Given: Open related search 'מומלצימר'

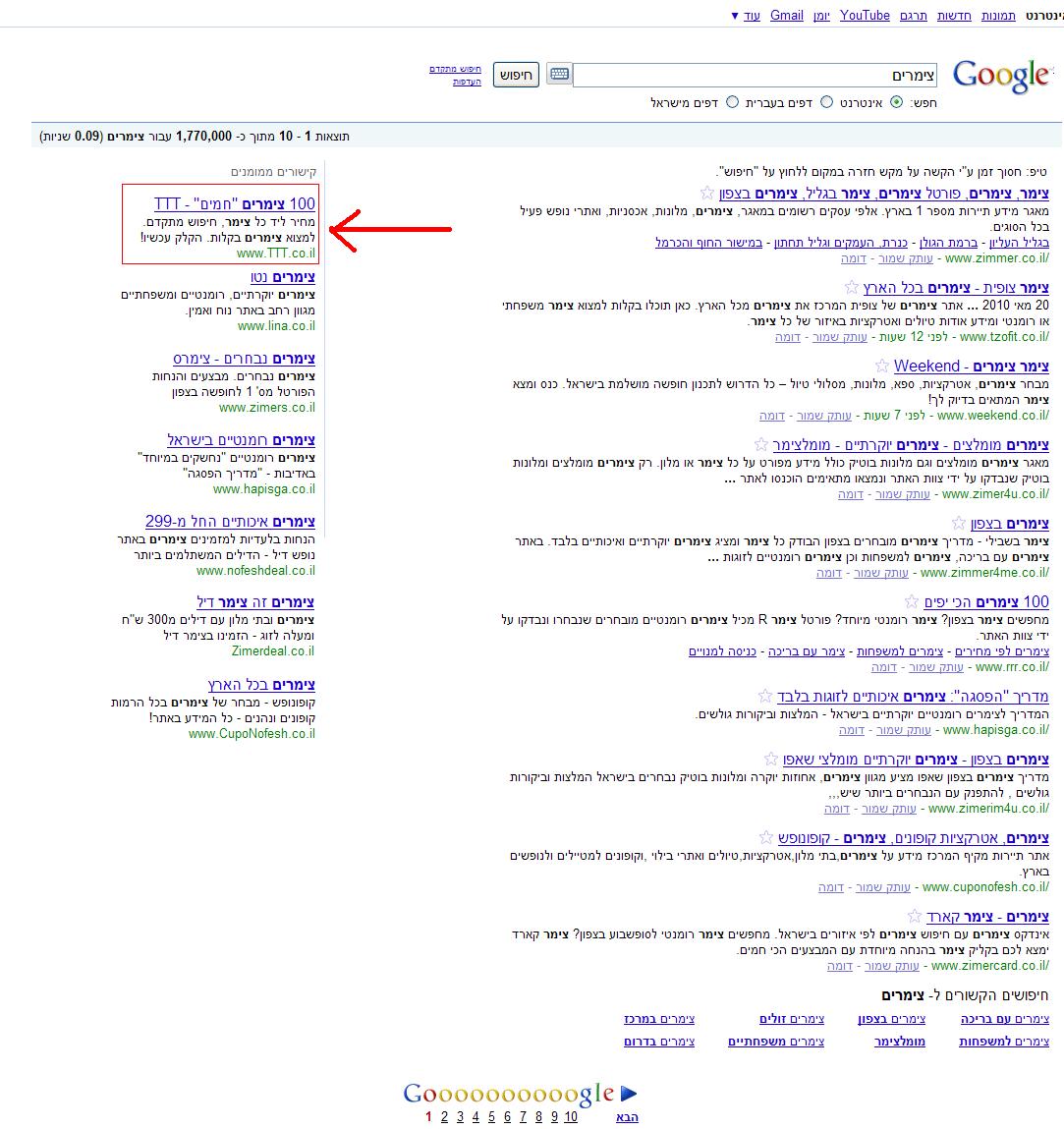Looking at the screenshot, I should coord(900,1042).
